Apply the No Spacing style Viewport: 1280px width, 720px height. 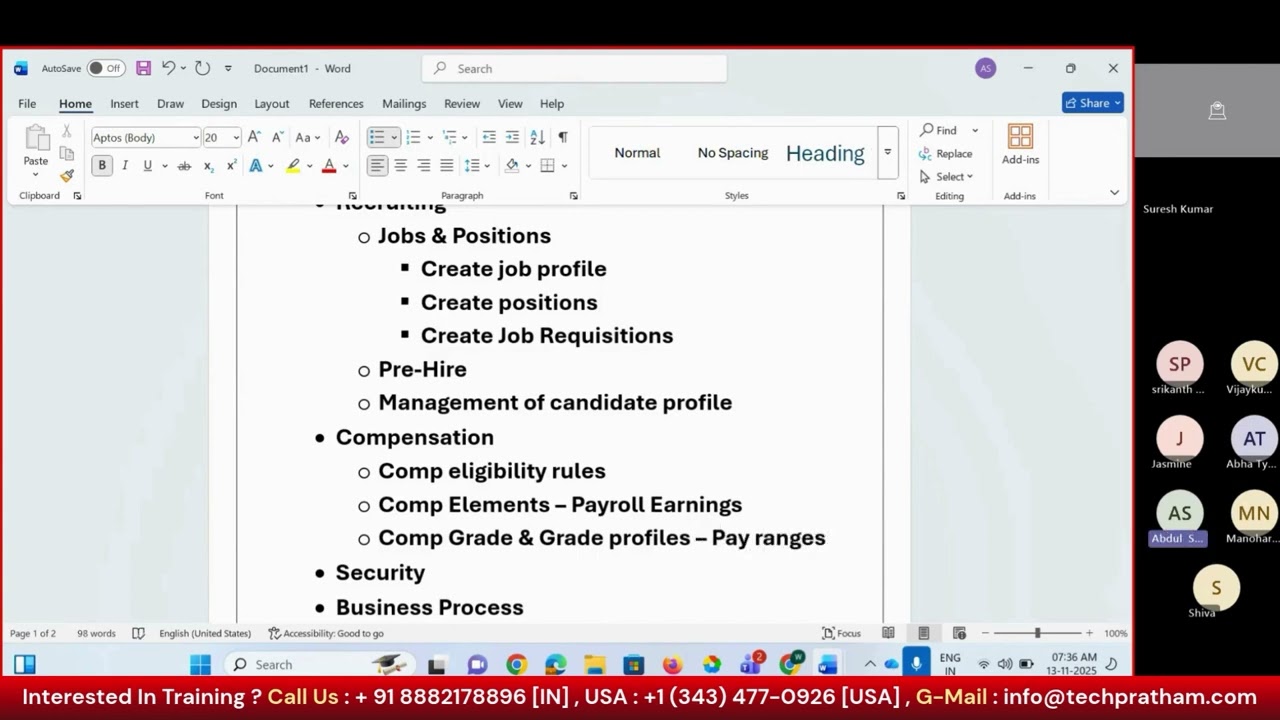(x=733, y=153)
